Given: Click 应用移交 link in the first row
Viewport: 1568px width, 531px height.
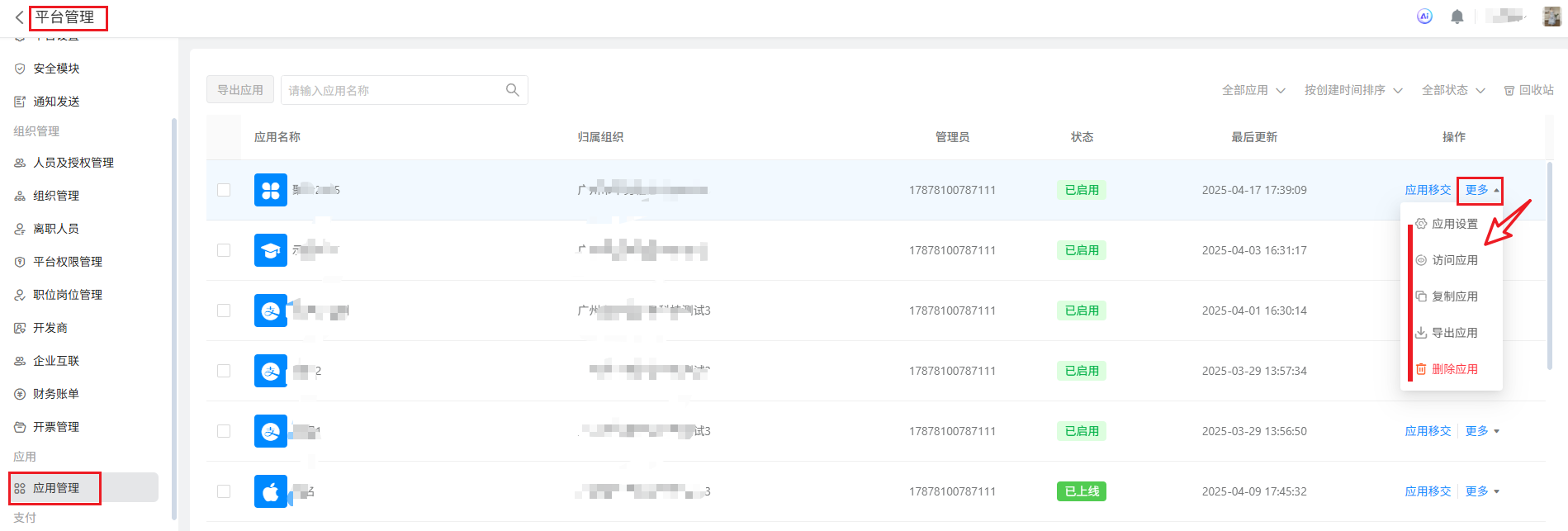Looking at the screenshot, I should click(1428, 190).
